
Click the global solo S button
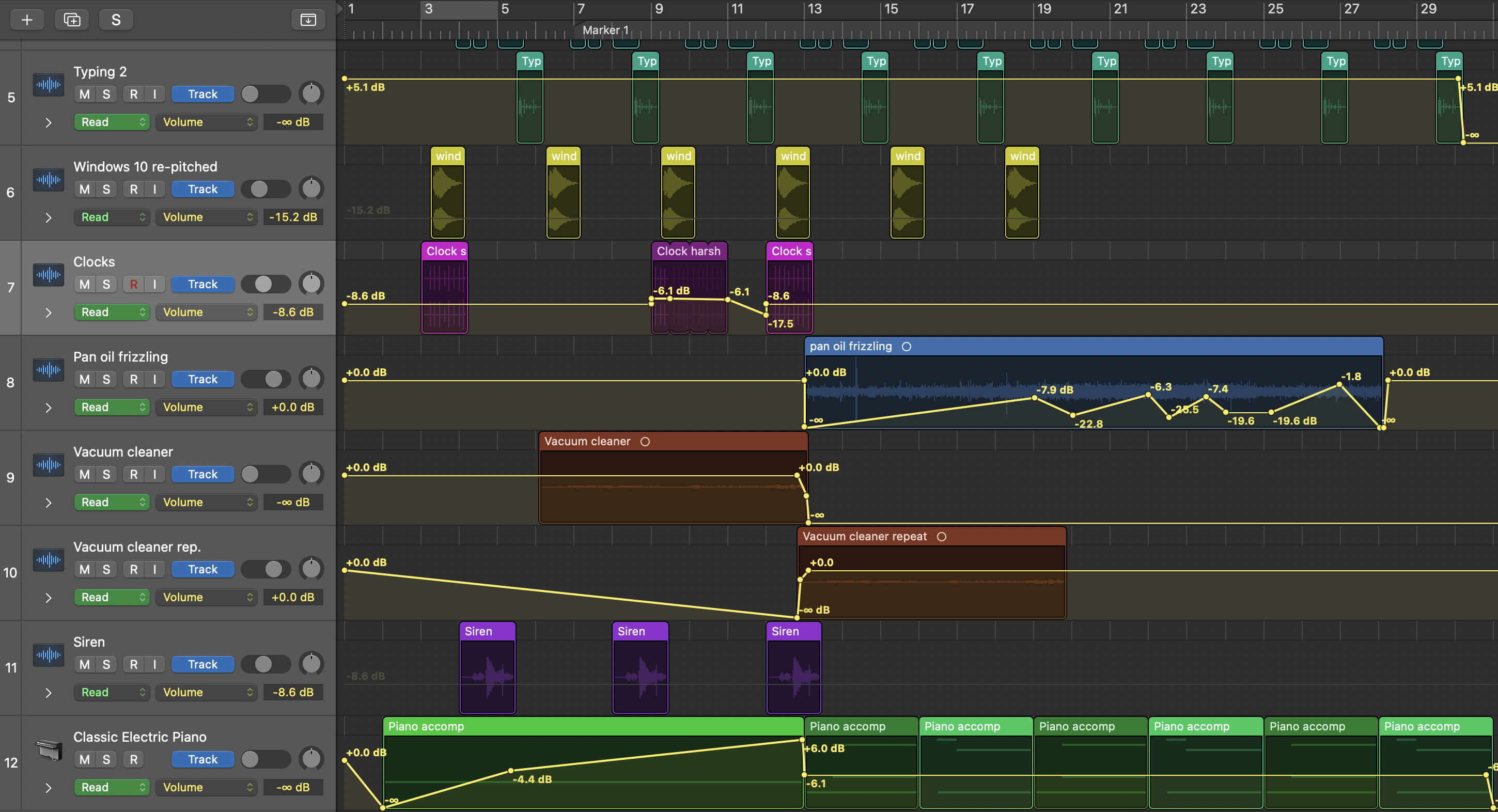coord(116,20)
